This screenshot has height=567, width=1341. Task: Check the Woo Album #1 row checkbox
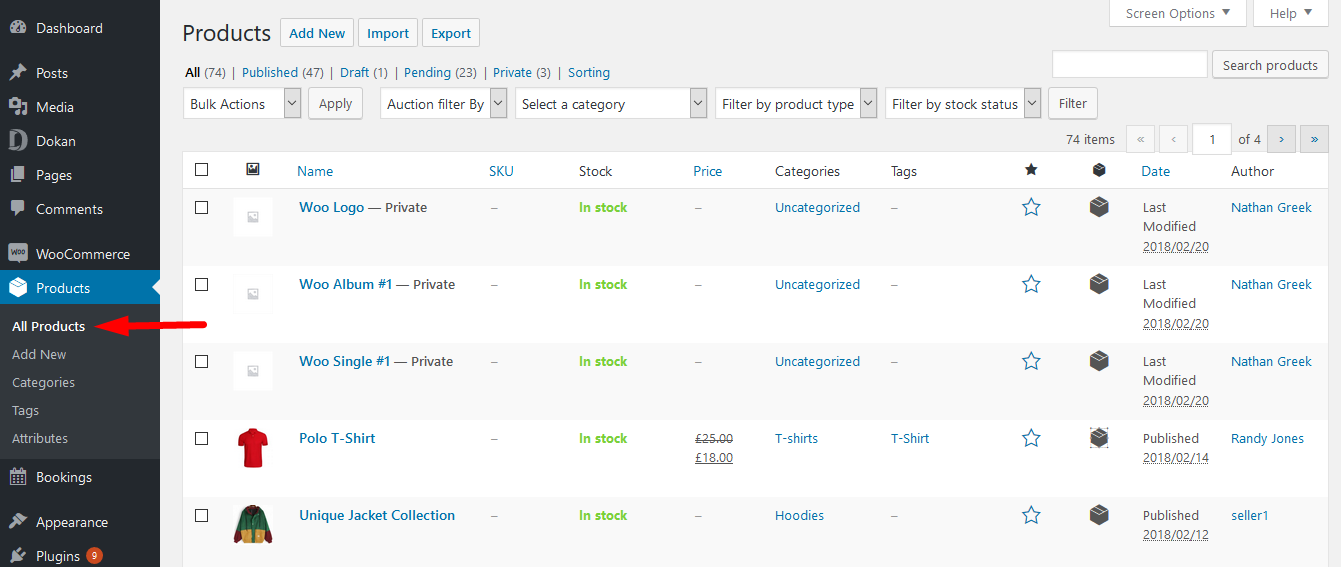[201, 284]
